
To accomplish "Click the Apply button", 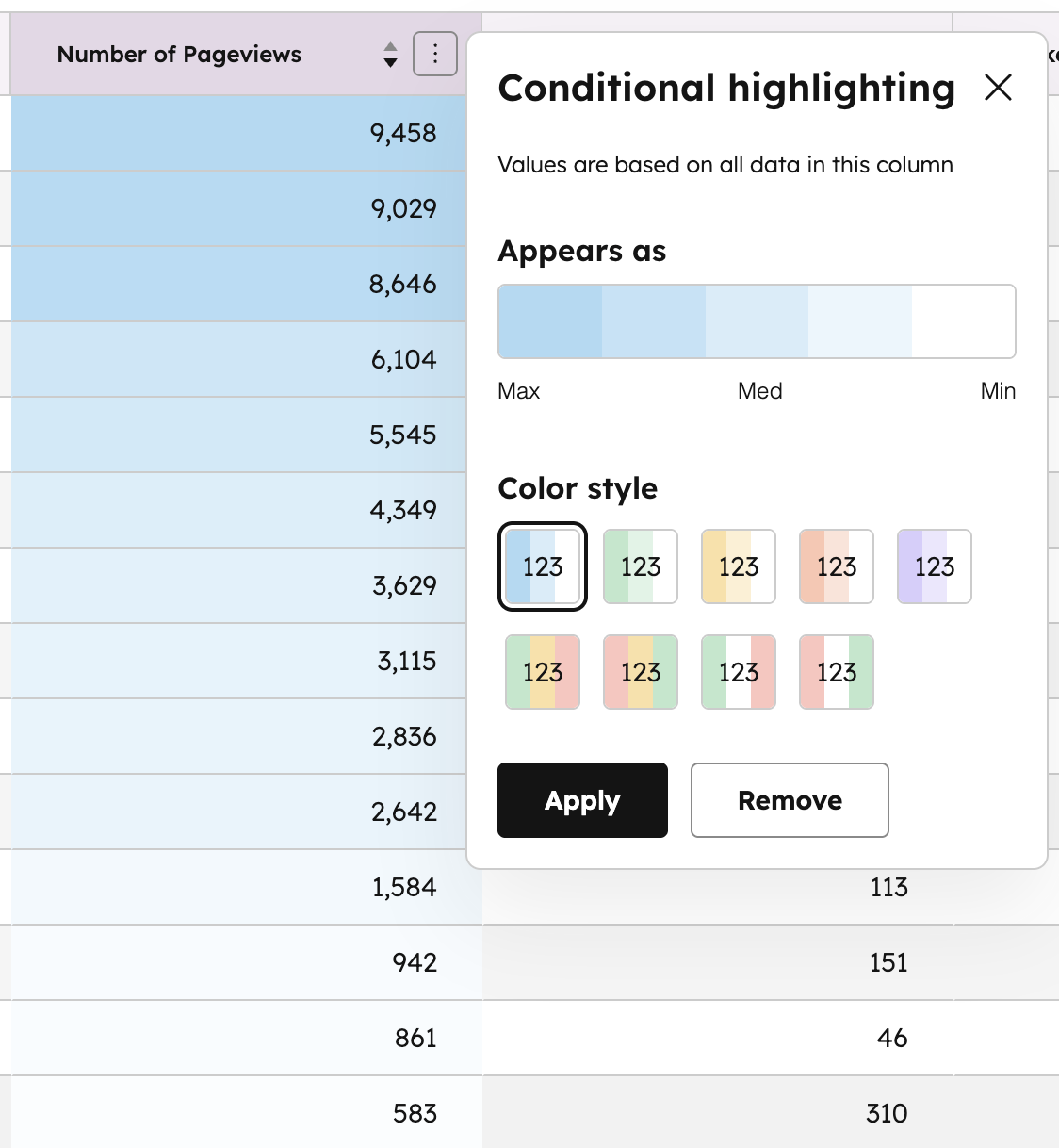I will pos(582,800).
